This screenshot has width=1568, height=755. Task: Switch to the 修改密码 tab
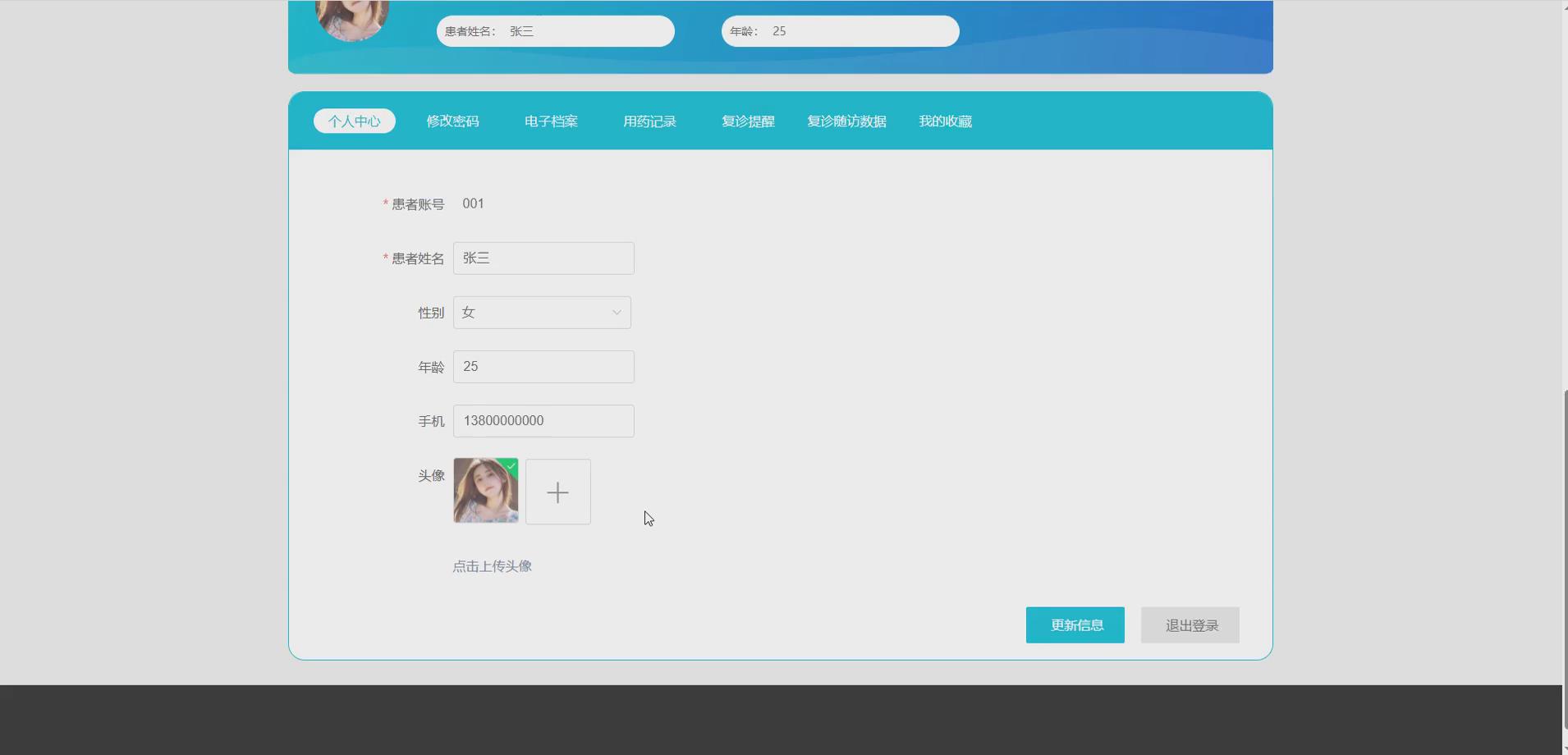click(452, 121)
